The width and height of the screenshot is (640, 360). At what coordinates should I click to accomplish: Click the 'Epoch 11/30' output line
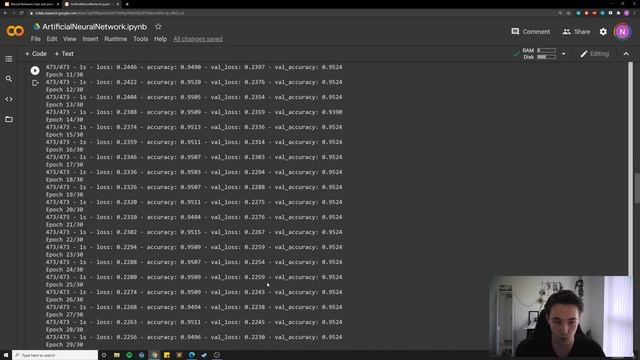[x=64, y=75]
